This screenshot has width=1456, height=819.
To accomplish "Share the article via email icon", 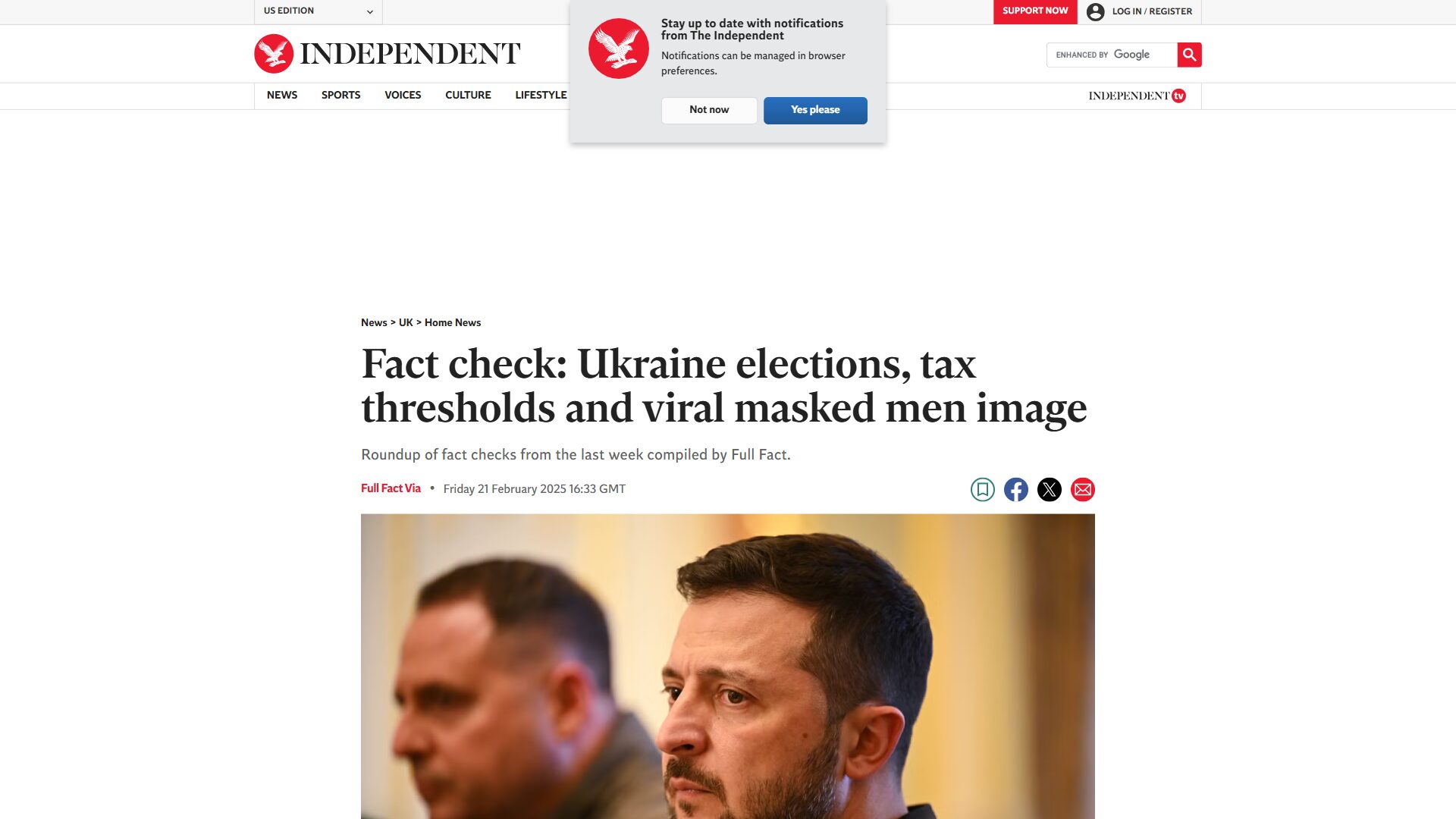I will click(x=1082, y=489).
